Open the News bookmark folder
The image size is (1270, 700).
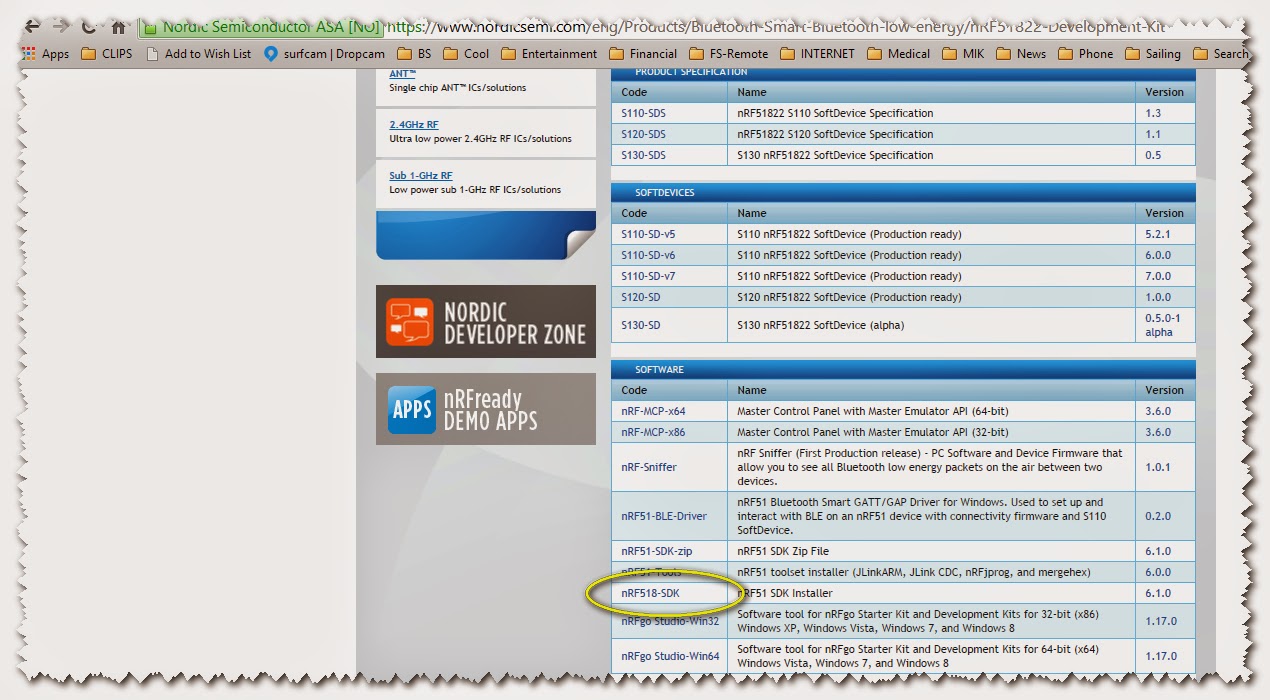point(1020,54)
